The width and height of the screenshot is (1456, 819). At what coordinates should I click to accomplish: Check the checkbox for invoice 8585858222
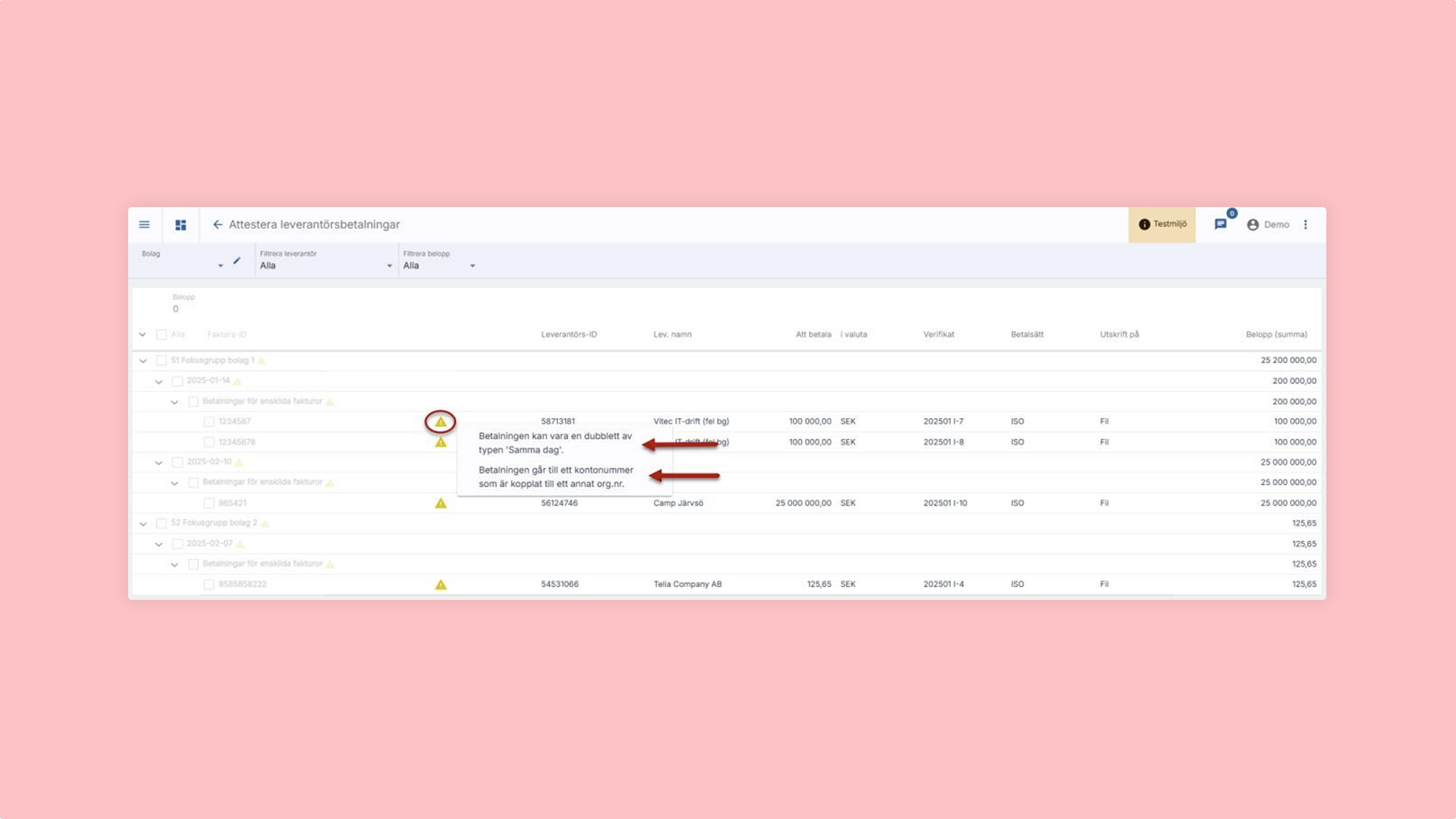click(x=209, y=585)
